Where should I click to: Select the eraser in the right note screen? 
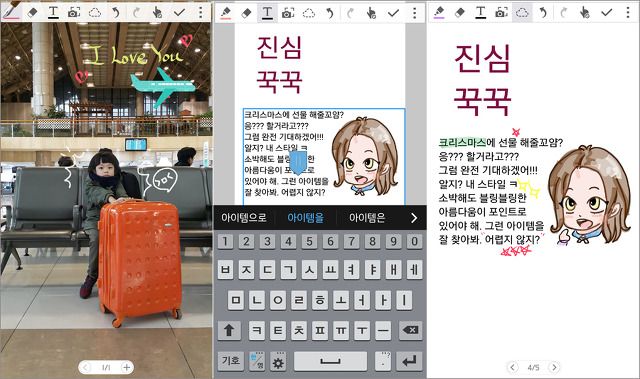click(x=460, y=13)
